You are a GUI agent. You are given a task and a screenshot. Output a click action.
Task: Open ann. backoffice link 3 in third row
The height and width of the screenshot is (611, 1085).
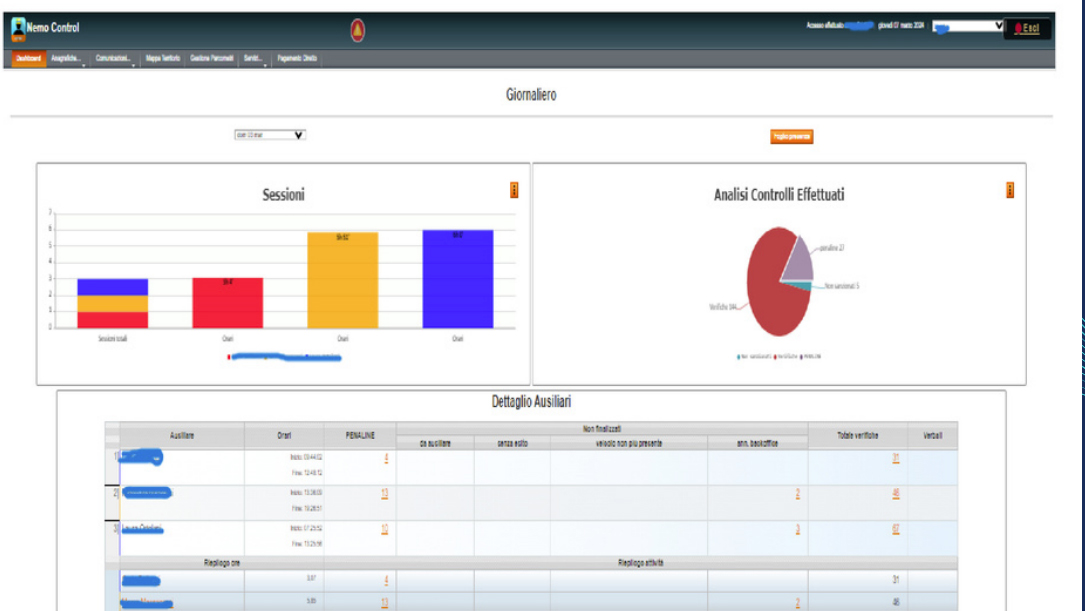798,529
